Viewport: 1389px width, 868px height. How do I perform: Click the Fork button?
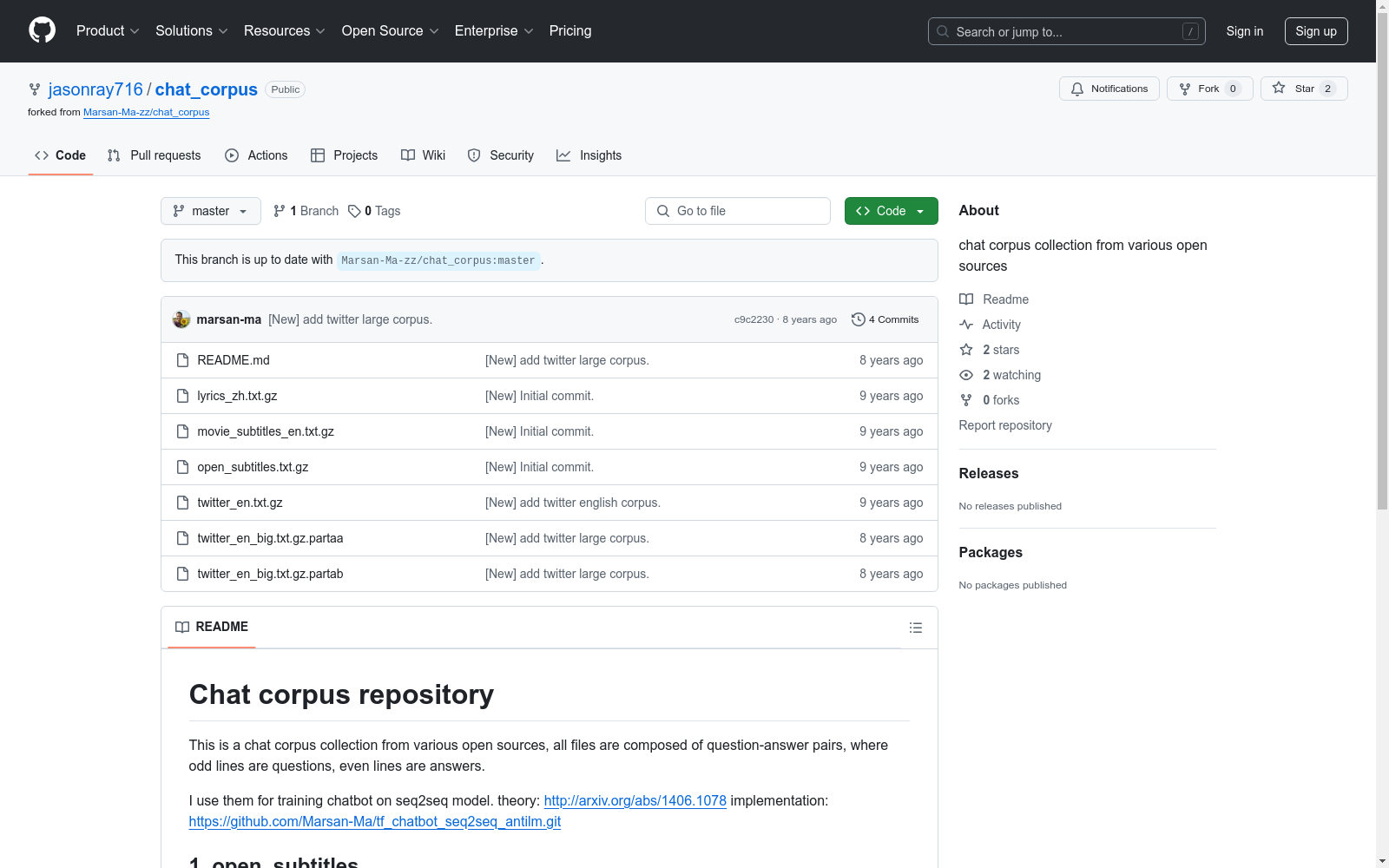coord(1209,89)
